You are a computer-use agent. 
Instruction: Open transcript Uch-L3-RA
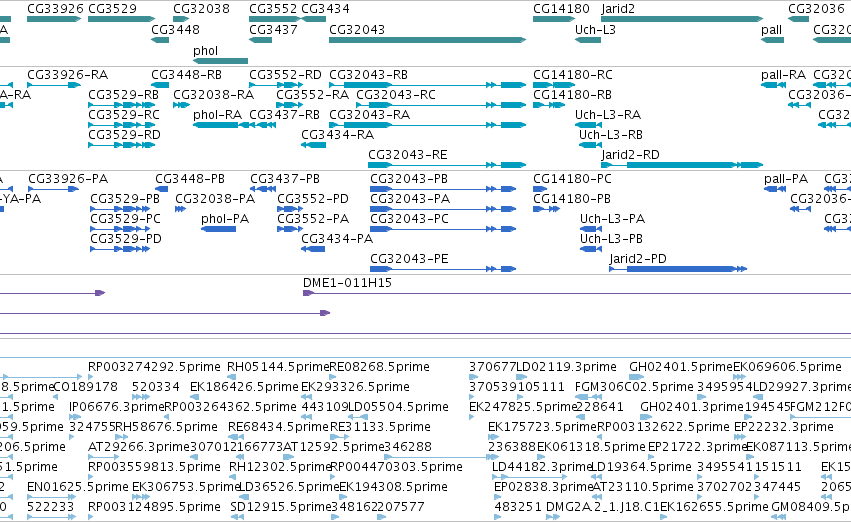tap(608, 115)
